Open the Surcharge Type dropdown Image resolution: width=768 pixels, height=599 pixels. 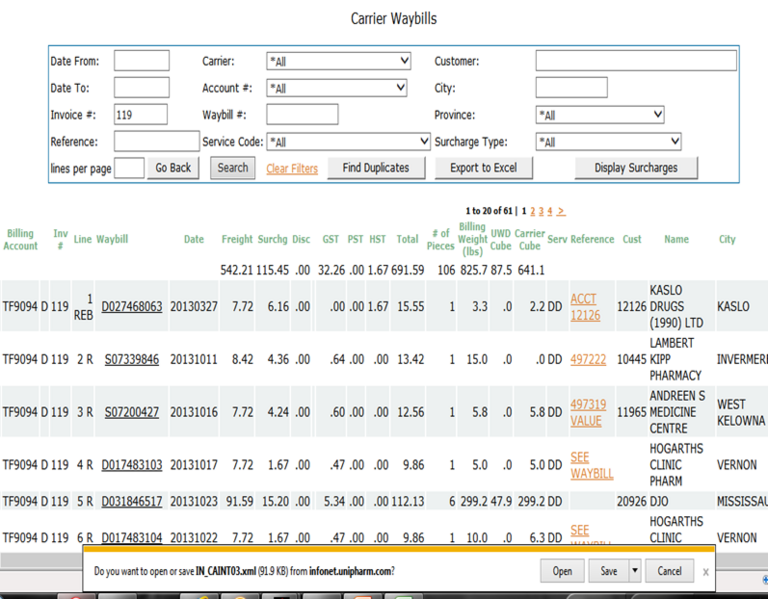(x=608, y=142)
